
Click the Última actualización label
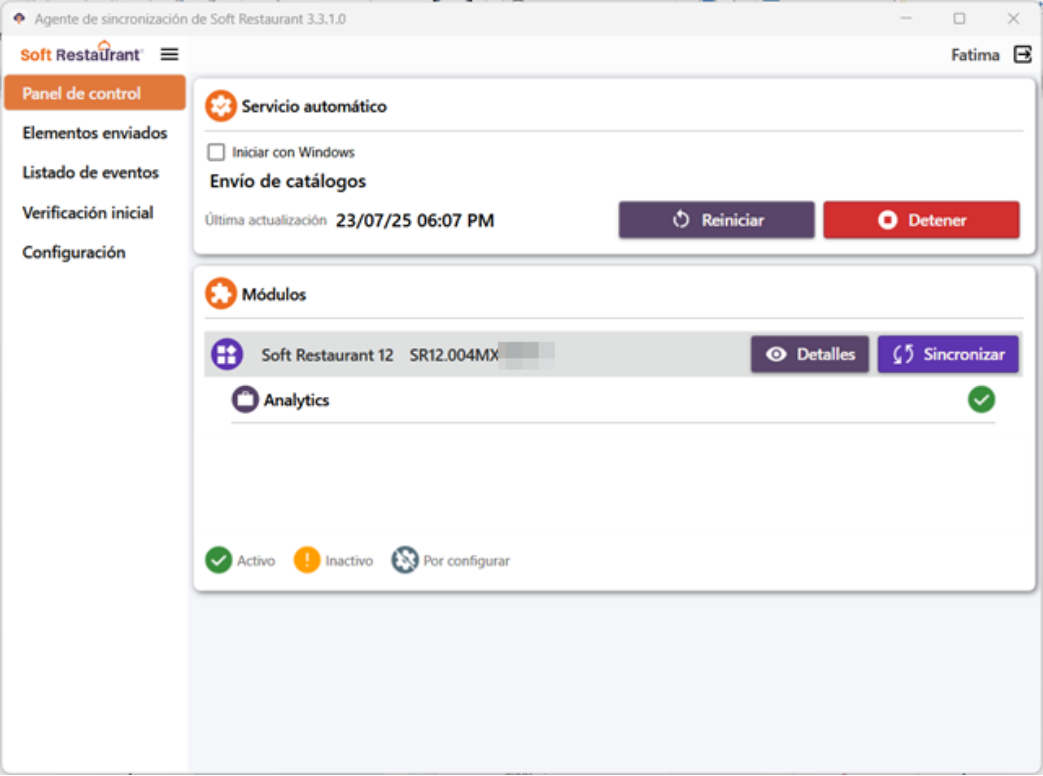pyautogui.click(x=266, y=220)
